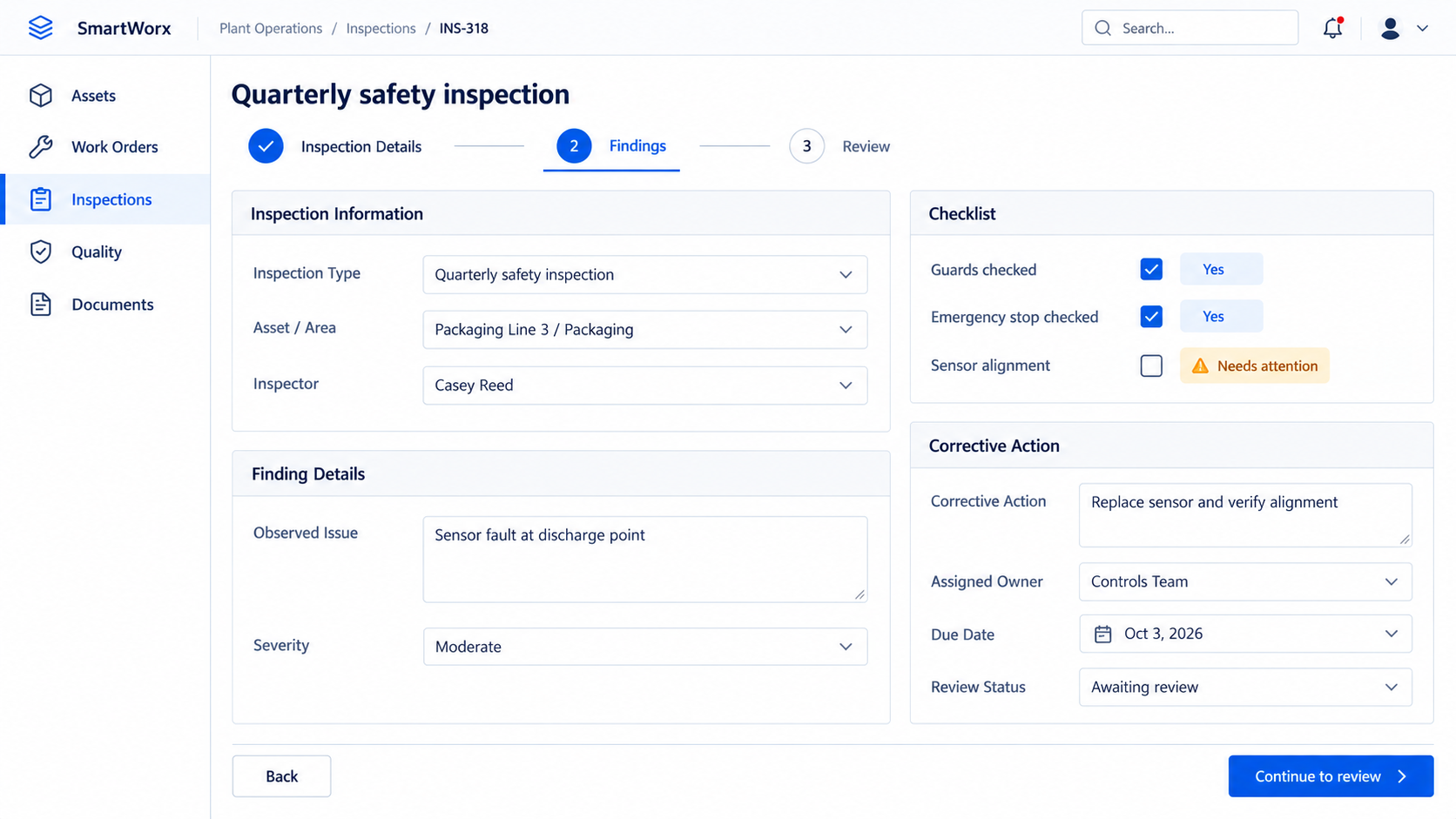Open the Asset / Area dropdown
Screen dimensions: 1456x819
(x=645, y=329)
